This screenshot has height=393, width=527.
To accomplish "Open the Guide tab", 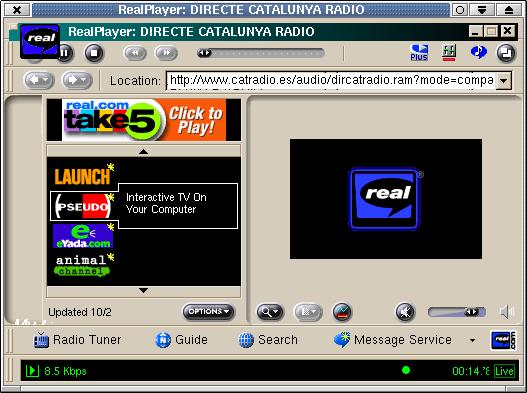I will (x=181, y=340).
